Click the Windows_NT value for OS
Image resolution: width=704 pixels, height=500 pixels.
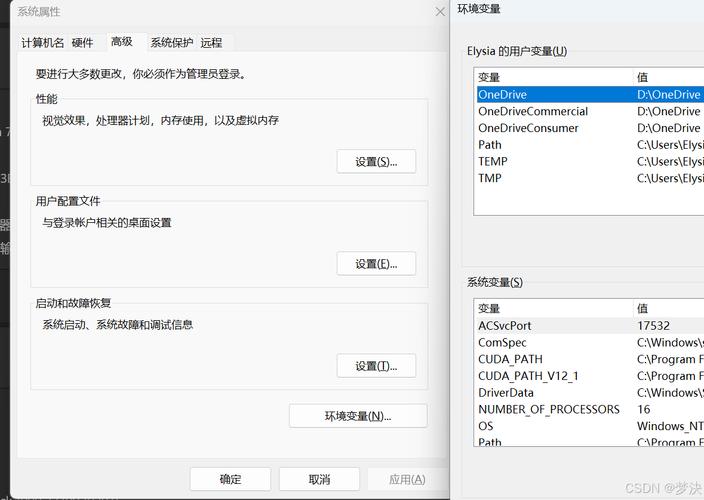coord(670,426)
